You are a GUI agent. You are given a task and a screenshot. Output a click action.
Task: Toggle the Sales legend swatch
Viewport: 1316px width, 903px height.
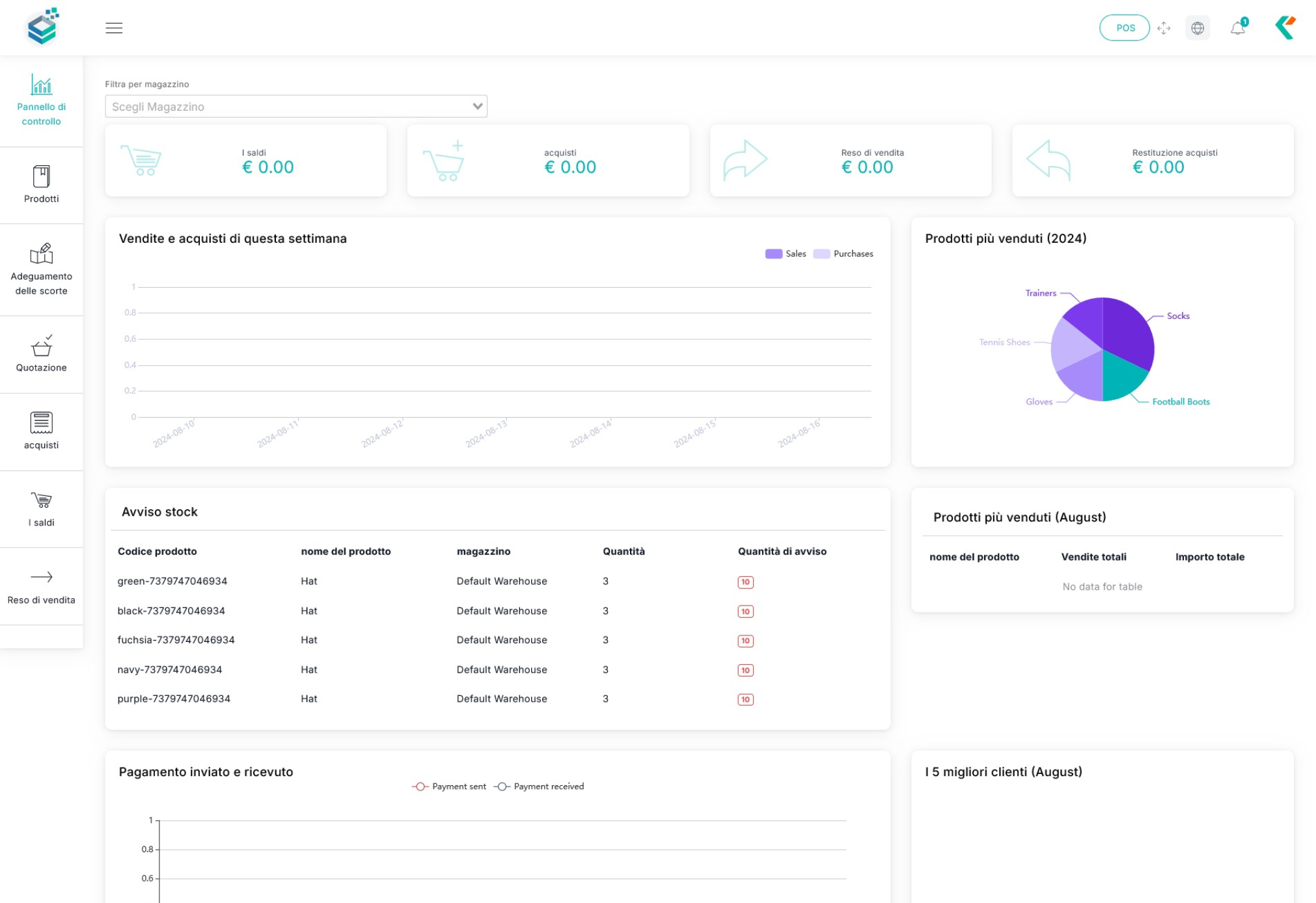(773, 254)
